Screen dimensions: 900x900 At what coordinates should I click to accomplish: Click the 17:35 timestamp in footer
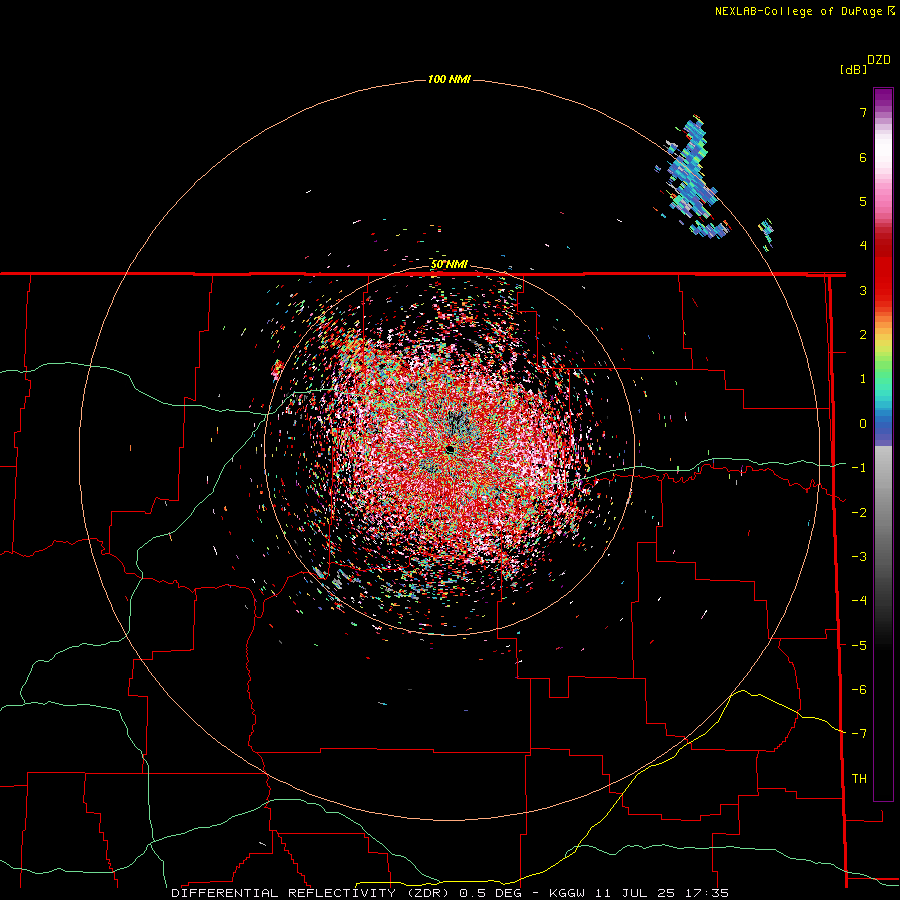(707, 893)
